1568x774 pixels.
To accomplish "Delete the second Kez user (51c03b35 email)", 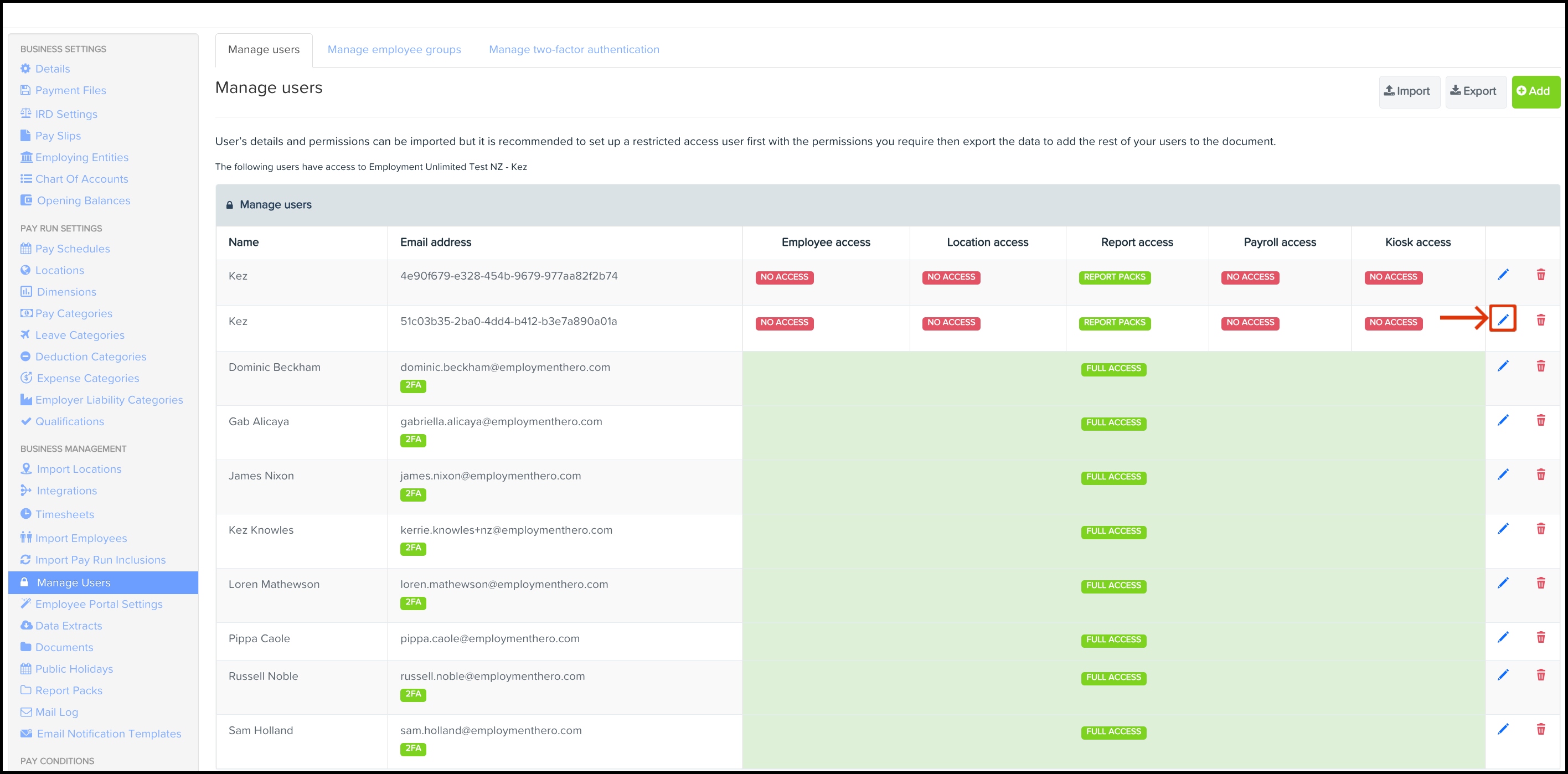I will click(1541, 319).
